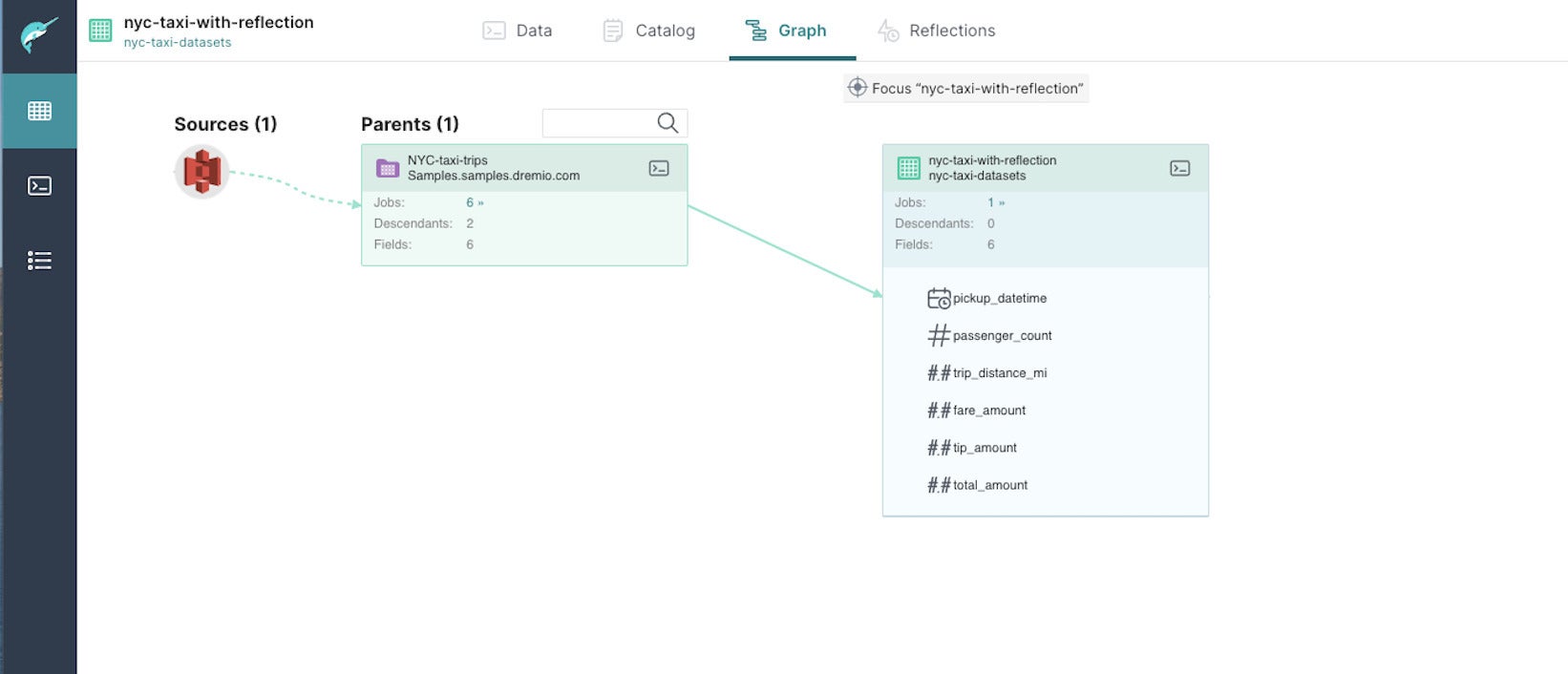Switch to the Reflections tab
The image size is (1568, 674).
click(937, 31)
